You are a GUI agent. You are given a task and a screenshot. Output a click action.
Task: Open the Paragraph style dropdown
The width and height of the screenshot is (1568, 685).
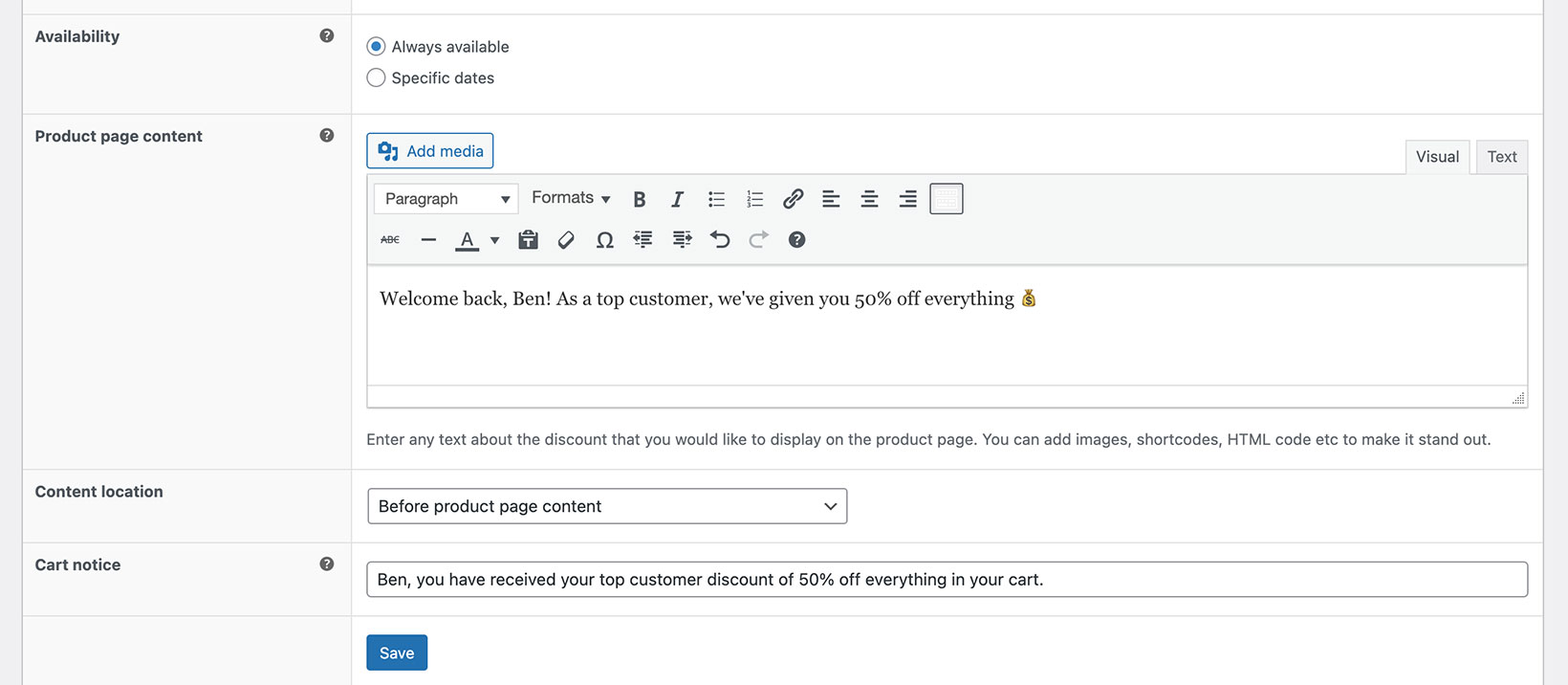pos(446,199)
